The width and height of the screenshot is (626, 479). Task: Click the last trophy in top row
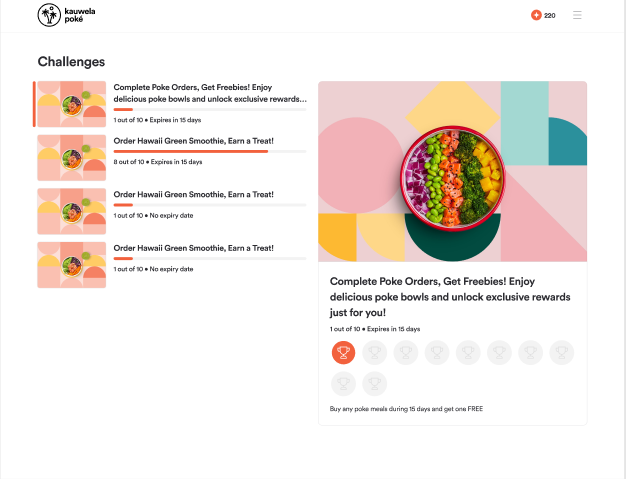(x=561, y=352)
